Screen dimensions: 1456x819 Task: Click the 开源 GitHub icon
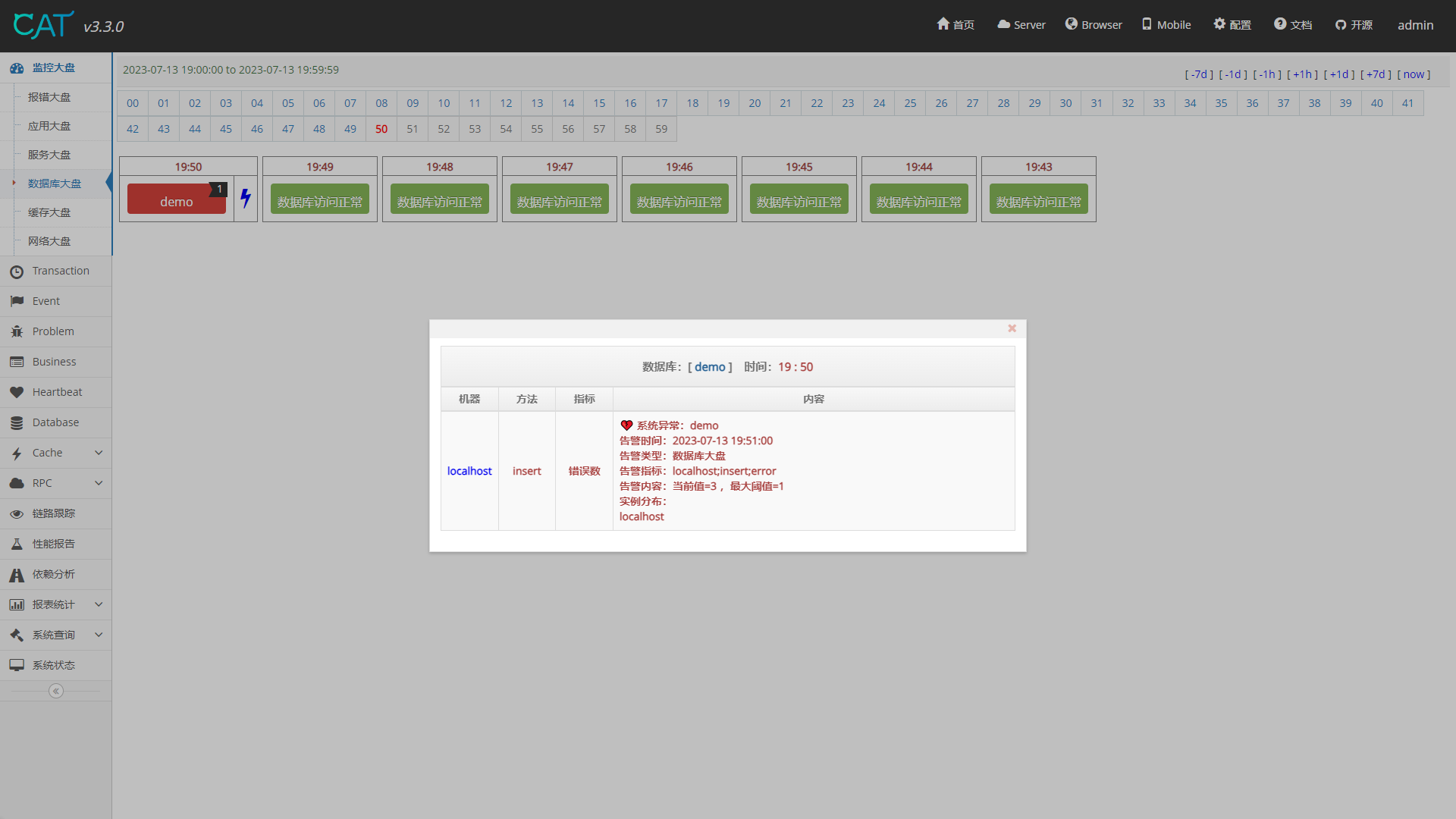click(x=1341, y=25)
